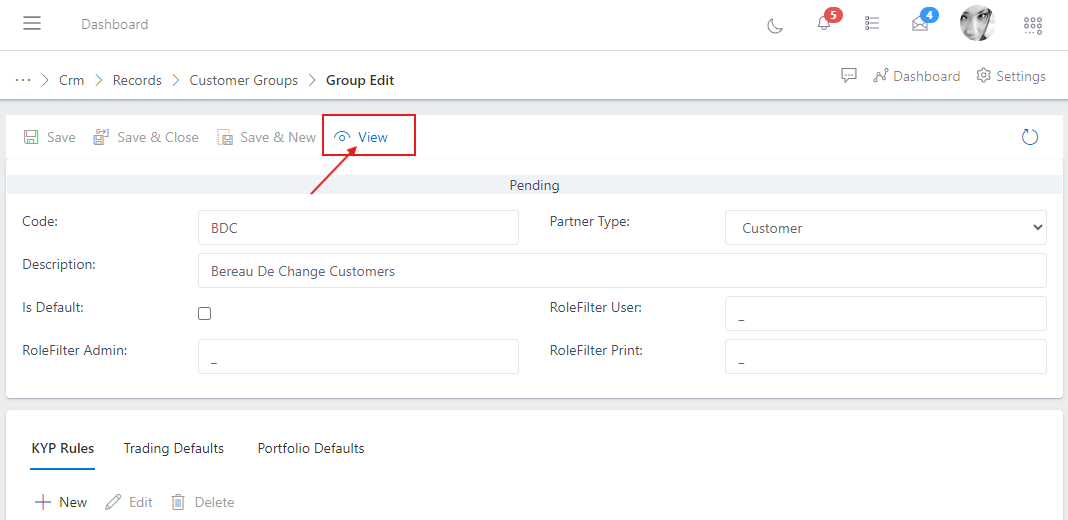
Task: Switch to Portfolio Defaults tab
Action: pyautogui.click(x=311, y=448)
